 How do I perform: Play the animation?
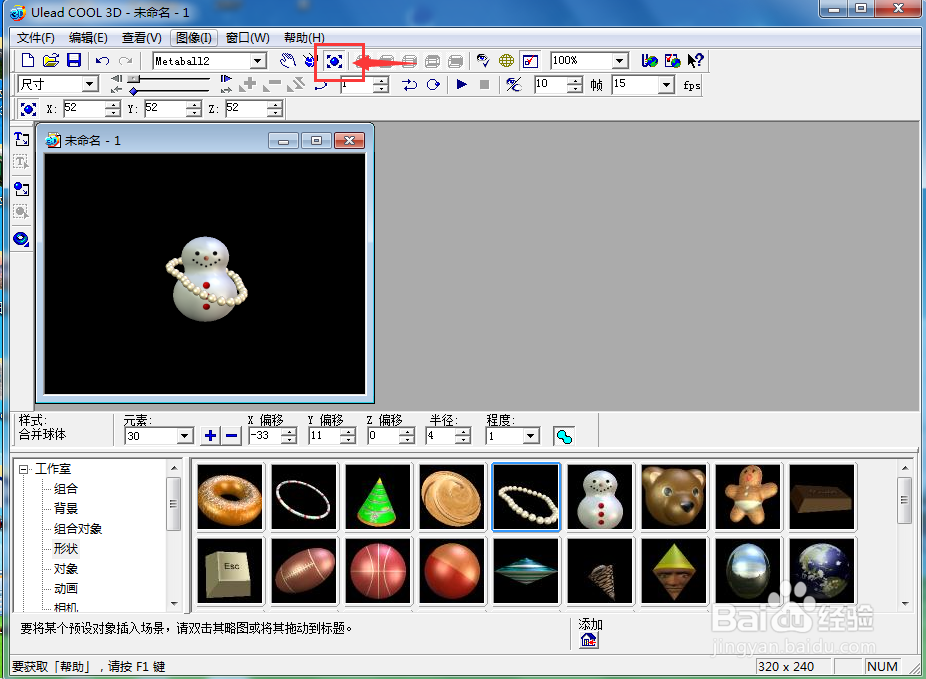(462, 84)
